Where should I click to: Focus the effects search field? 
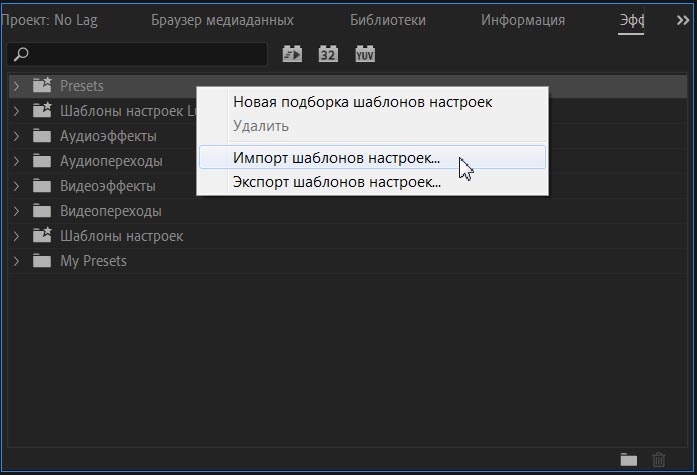pyautogui.click(x=137, y=54)
